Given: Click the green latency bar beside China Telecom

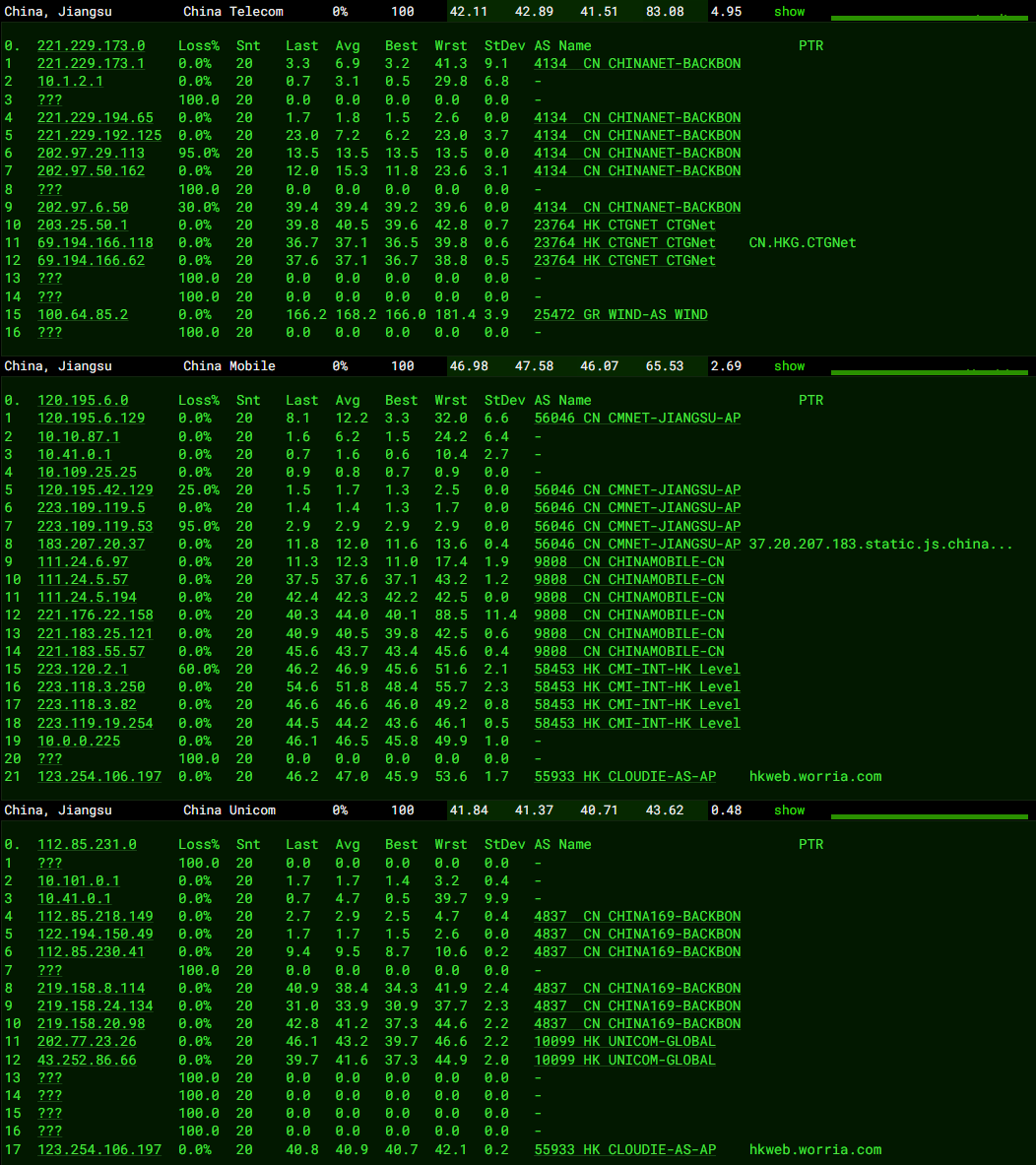Looking at the screenshot, I should tap(931, 18).
